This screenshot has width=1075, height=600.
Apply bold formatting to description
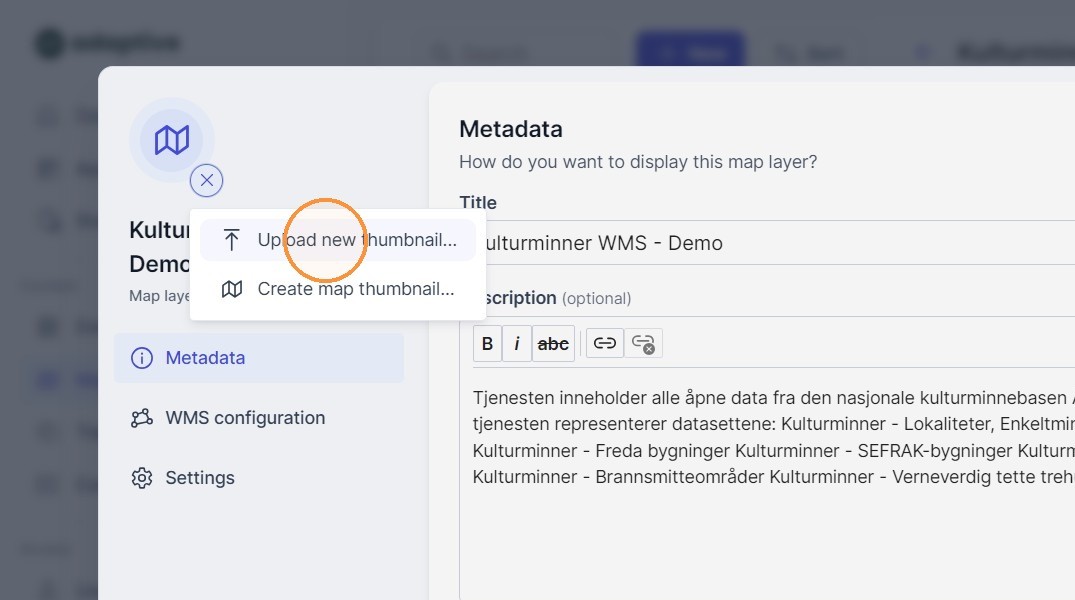pyautogui.click(x=487, y=344)
